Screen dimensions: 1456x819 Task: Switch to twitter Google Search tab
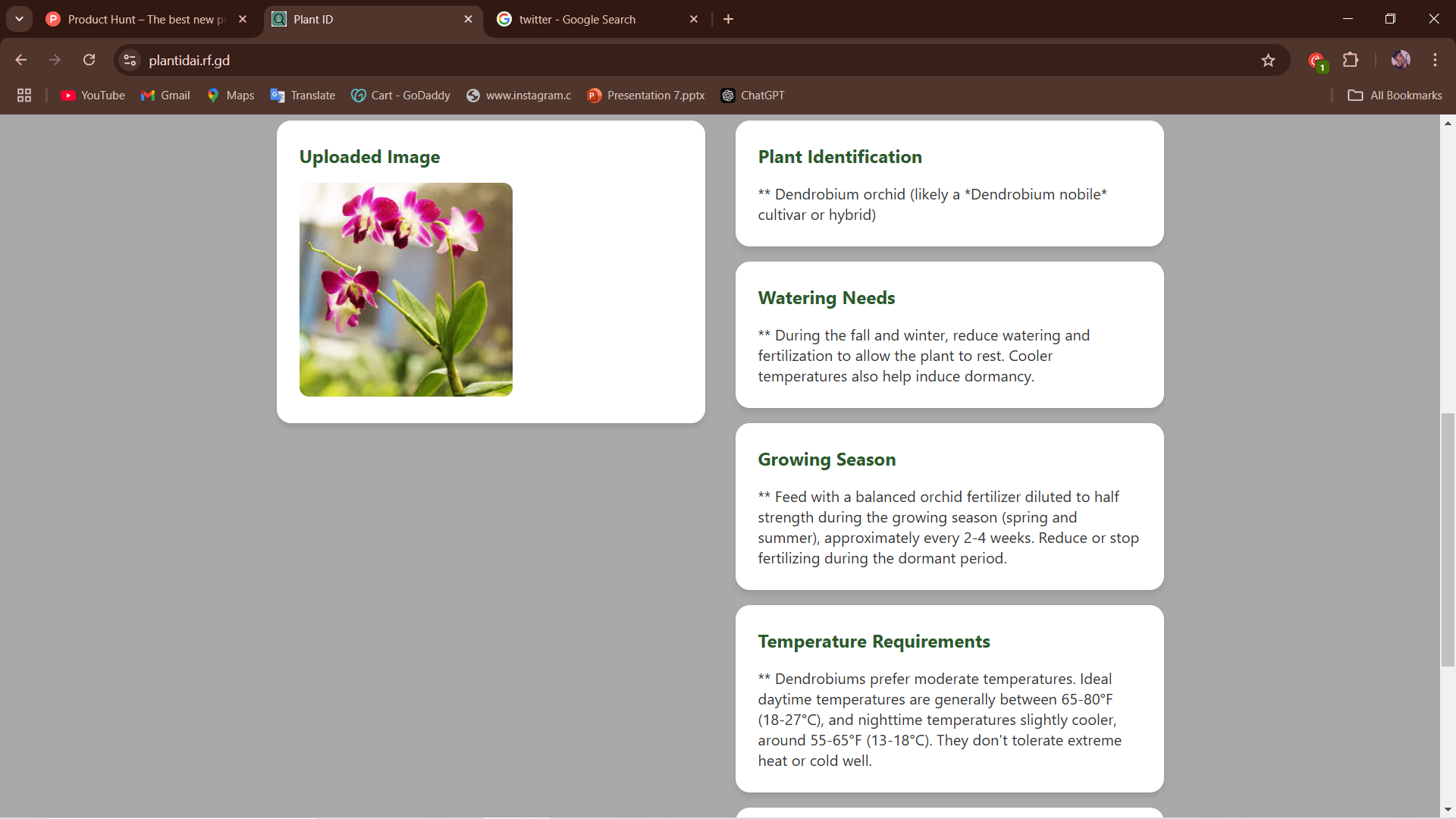(576, 19)
